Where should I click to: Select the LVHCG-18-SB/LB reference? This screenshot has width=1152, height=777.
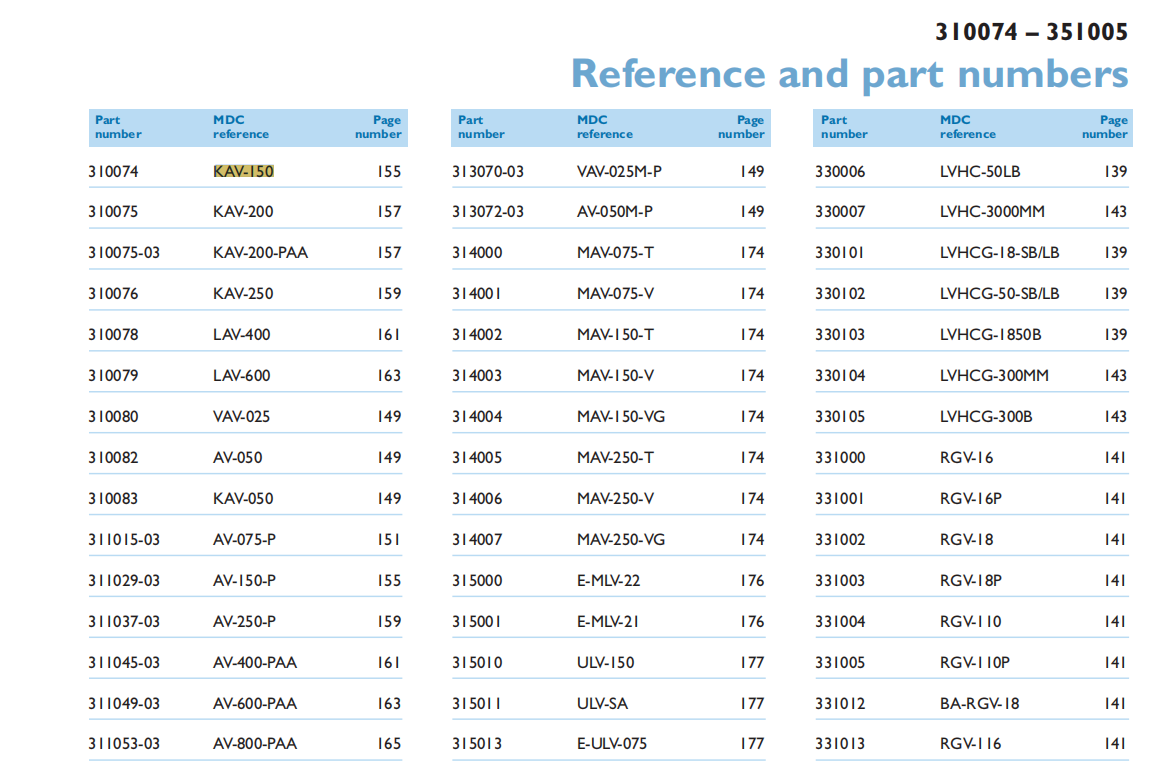pos(1000,253)
